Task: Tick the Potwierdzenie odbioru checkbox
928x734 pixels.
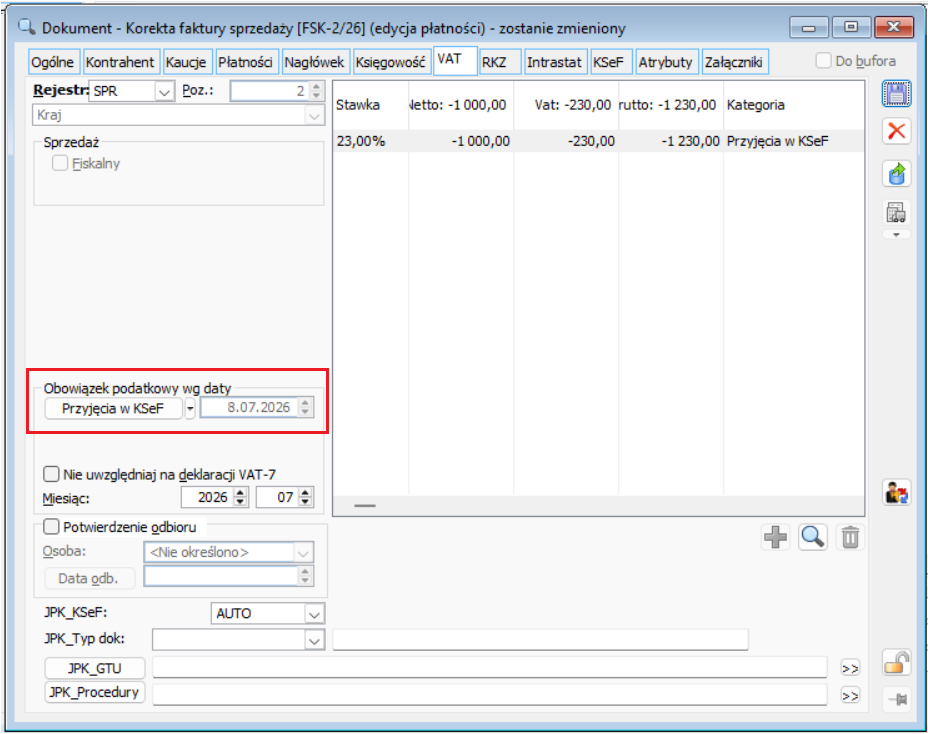Action: tap(51, 526)
